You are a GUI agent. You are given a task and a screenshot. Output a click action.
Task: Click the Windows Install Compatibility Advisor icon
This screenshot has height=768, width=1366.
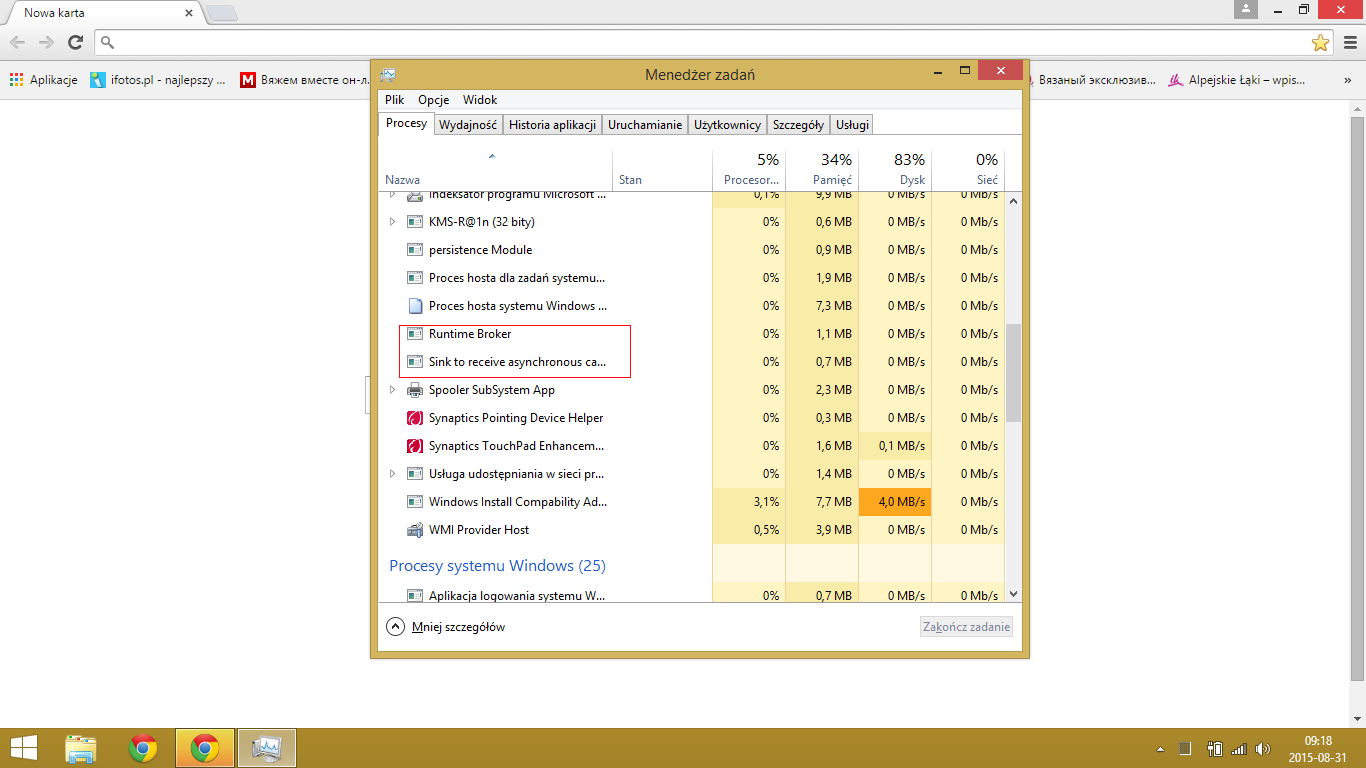415,502
